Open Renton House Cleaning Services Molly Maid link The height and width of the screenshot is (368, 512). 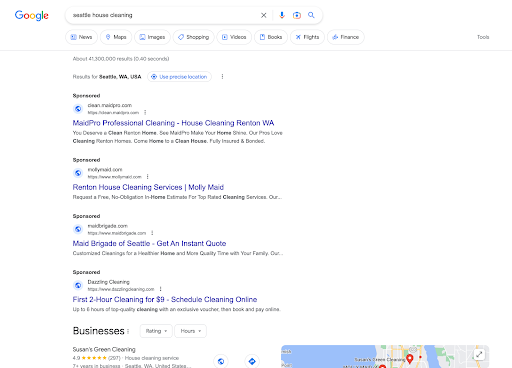148,187
